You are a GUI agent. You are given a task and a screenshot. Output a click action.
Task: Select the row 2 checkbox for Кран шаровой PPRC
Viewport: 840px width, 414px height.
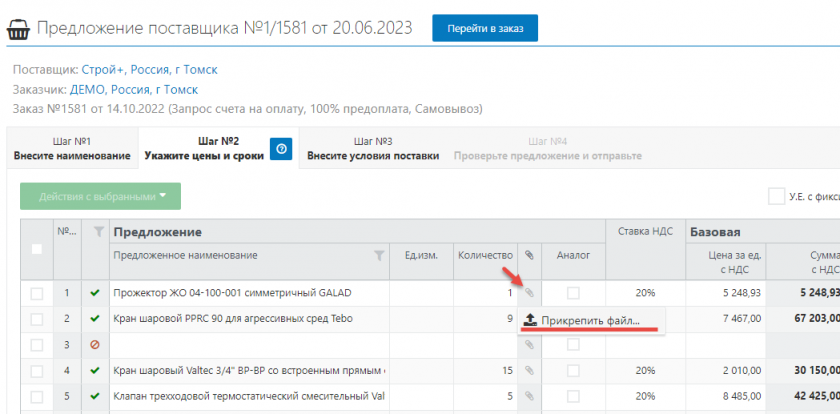37,319
